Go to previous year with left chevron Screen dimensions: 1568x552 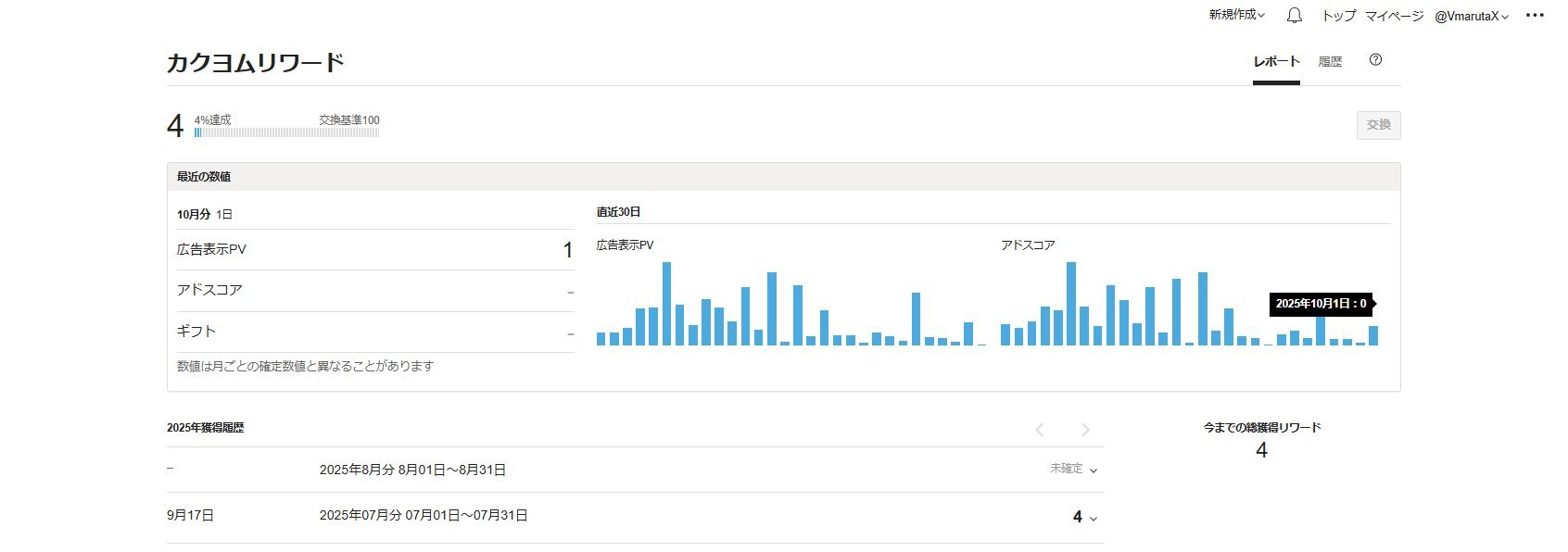tap(1040, 430)
